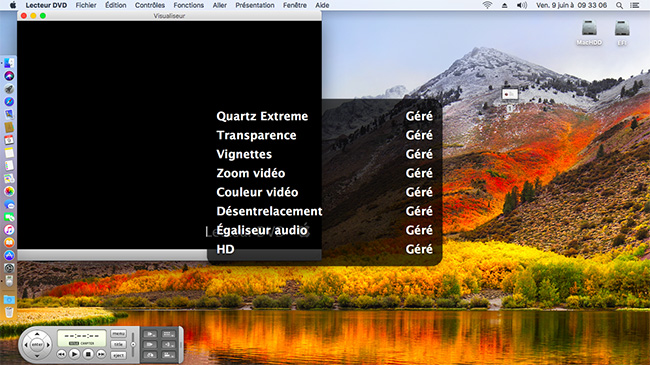This screenshot has width=650, height=365.
Task: Click the camera angle icon in the controller drawer
Action: pos(168,355)
